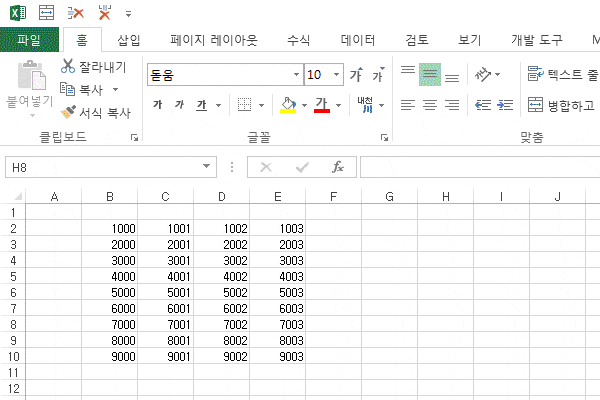Click the delete column quick access icon
This screenshot has height=400, width=600.
[104, 13]
